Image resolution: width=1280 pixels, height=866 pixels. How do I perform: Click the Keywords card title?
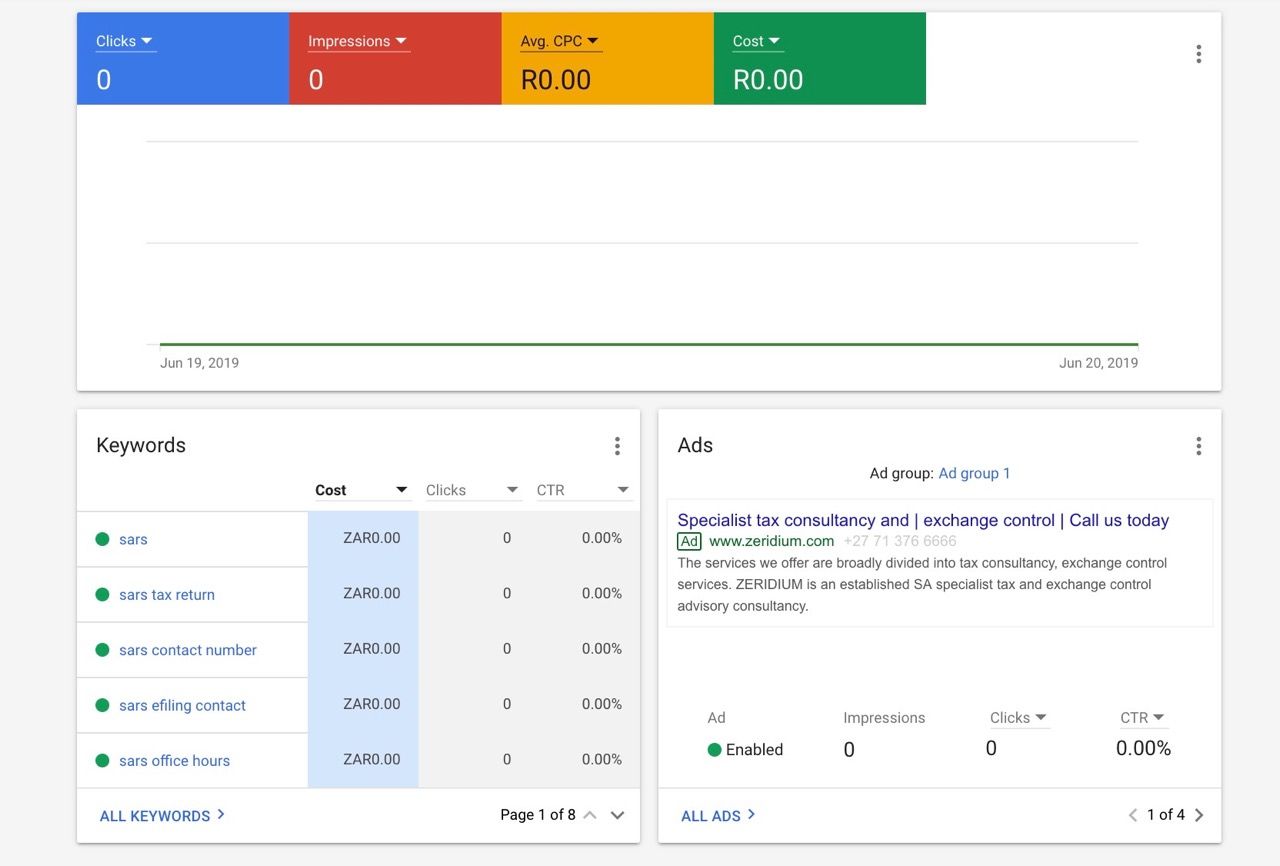coord(141,445)
